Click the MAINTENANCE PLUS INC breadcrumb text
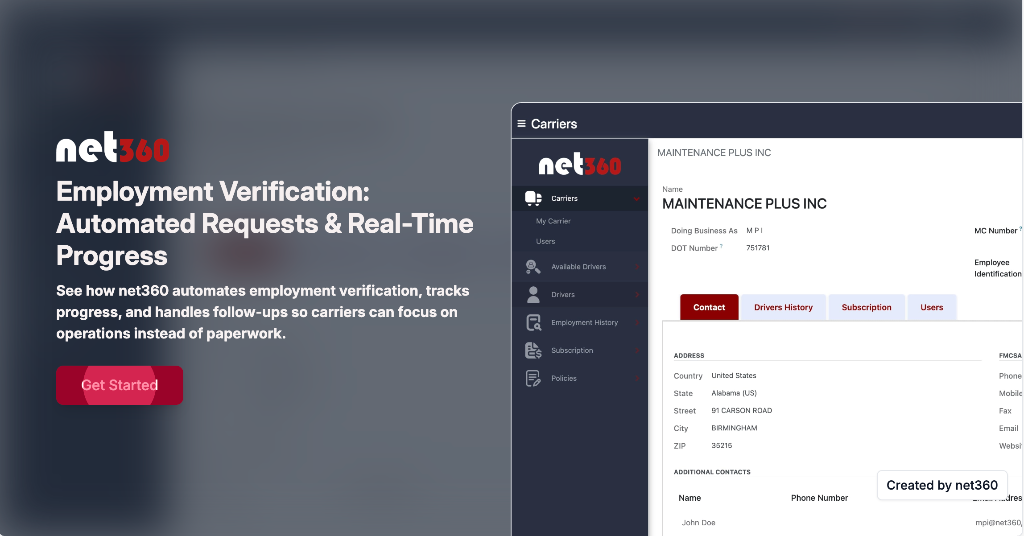 pyautogui.click(x=714, y=153)
